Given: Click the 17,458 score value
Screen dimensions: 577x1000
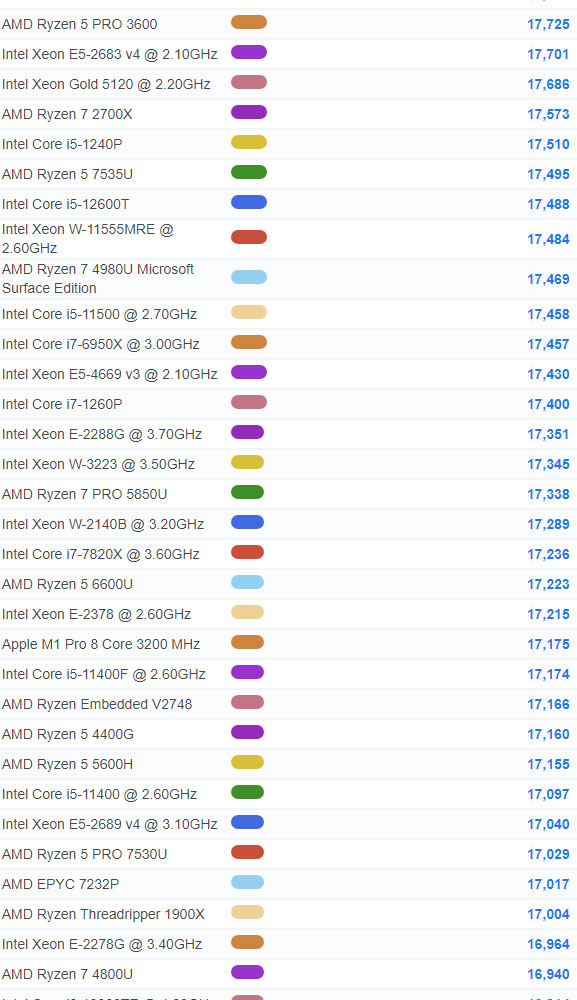Looking at the screenshot, I should [x=548, y=314].
